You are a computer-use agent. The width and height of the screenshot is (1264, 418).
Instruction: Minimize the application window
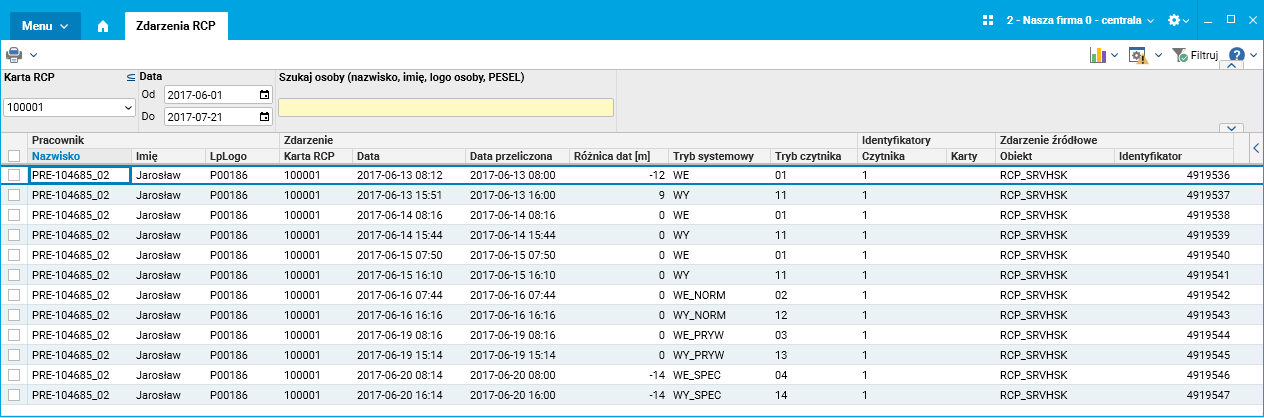pos(1208,20)
